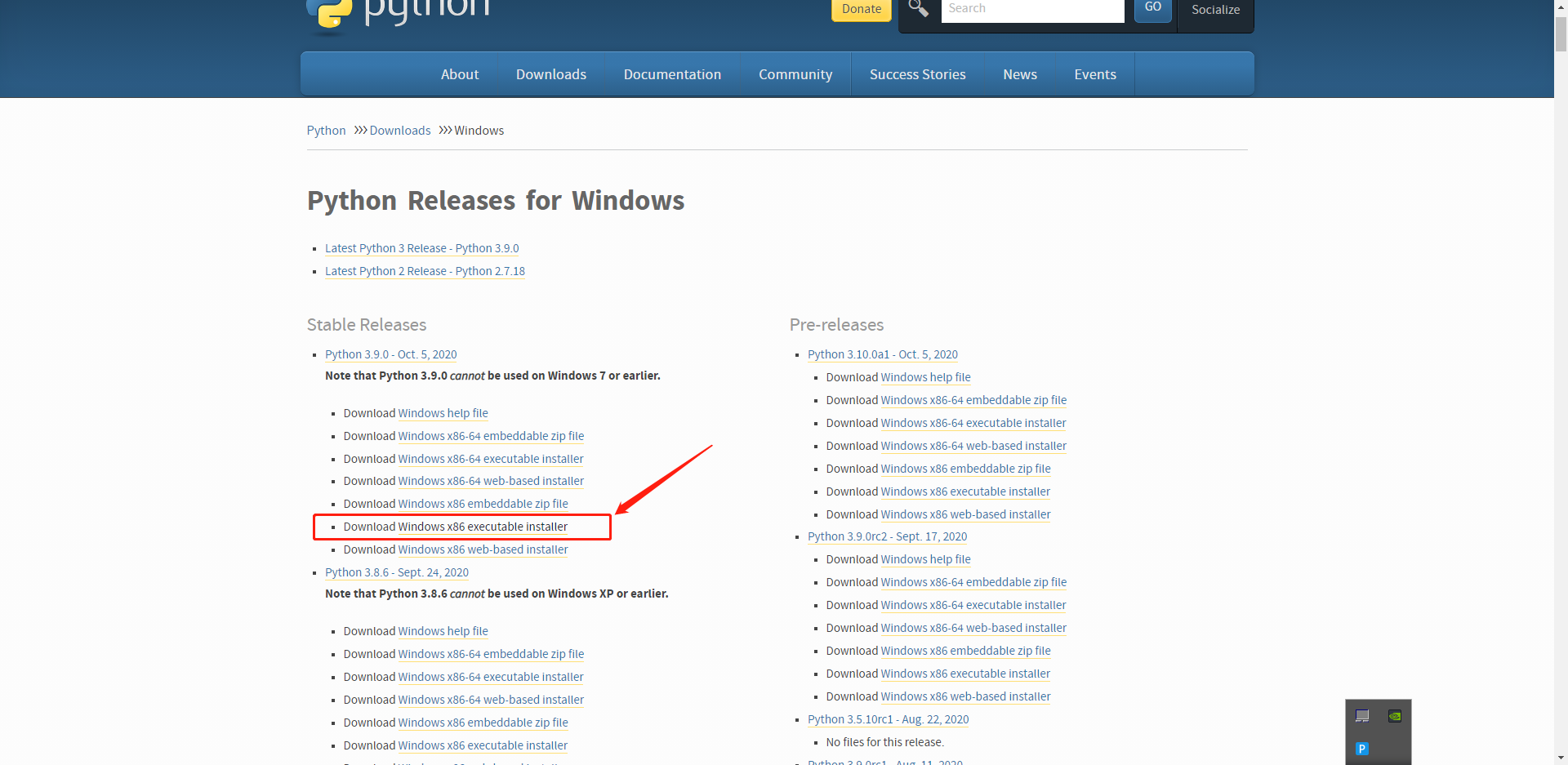Open the Socialize menu
Viewport: 1568px width, 765px height.
point(1215,10)
